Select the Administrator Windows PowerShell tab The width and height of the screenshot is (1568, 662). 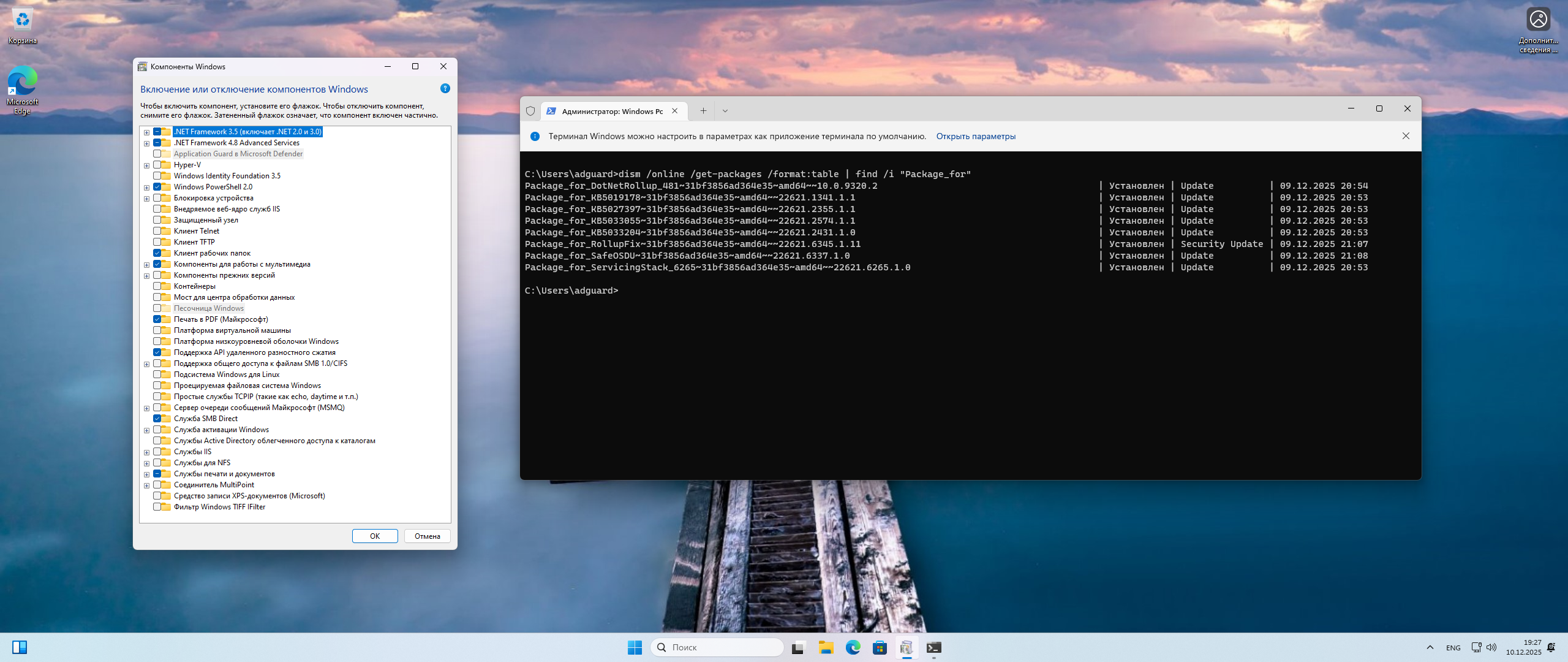[611, 111]
